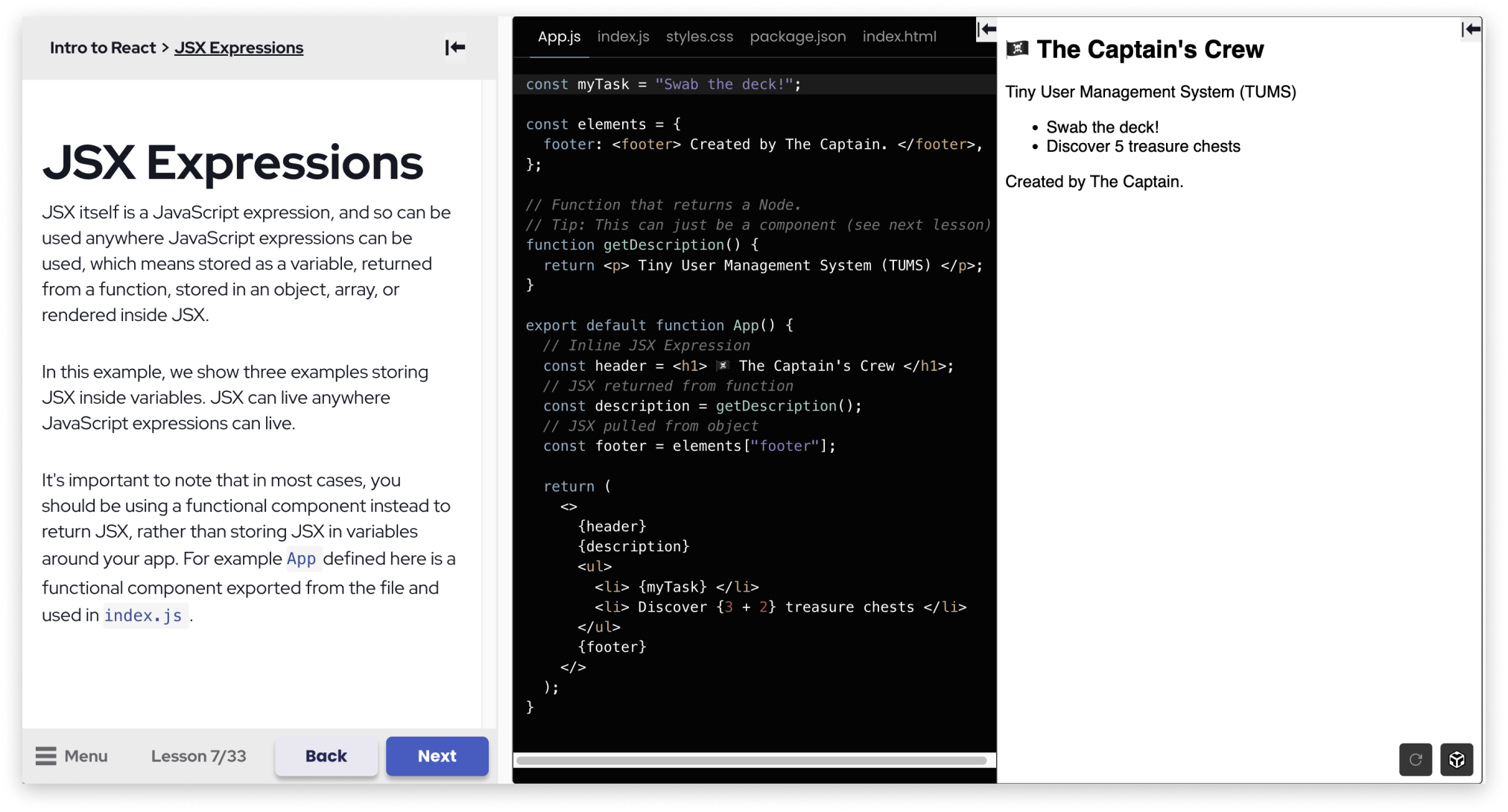Click the pirate flag in preview heading

click(x=1017, y=50)
